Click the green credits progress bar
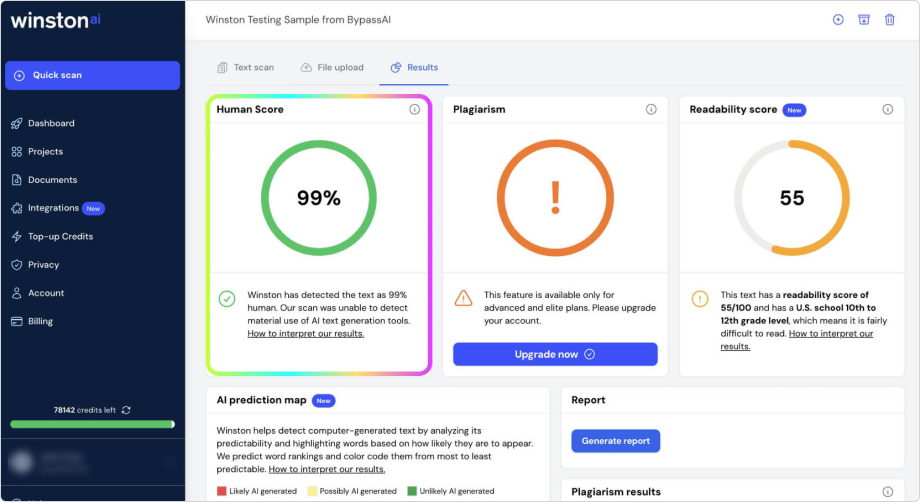Screen dimensions: 920x502 [92, 424]
